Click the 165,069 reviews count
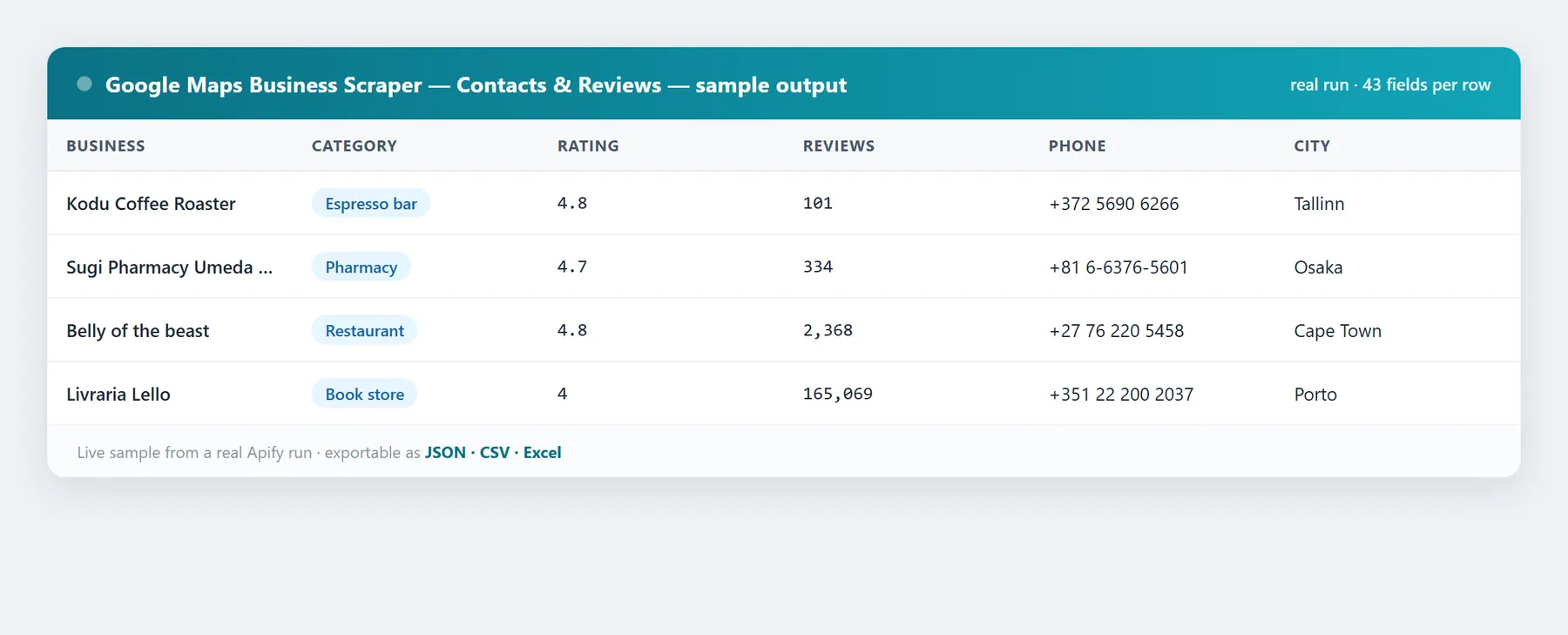This screenshot has width=1568, height=635. click(x=838, y=394)
